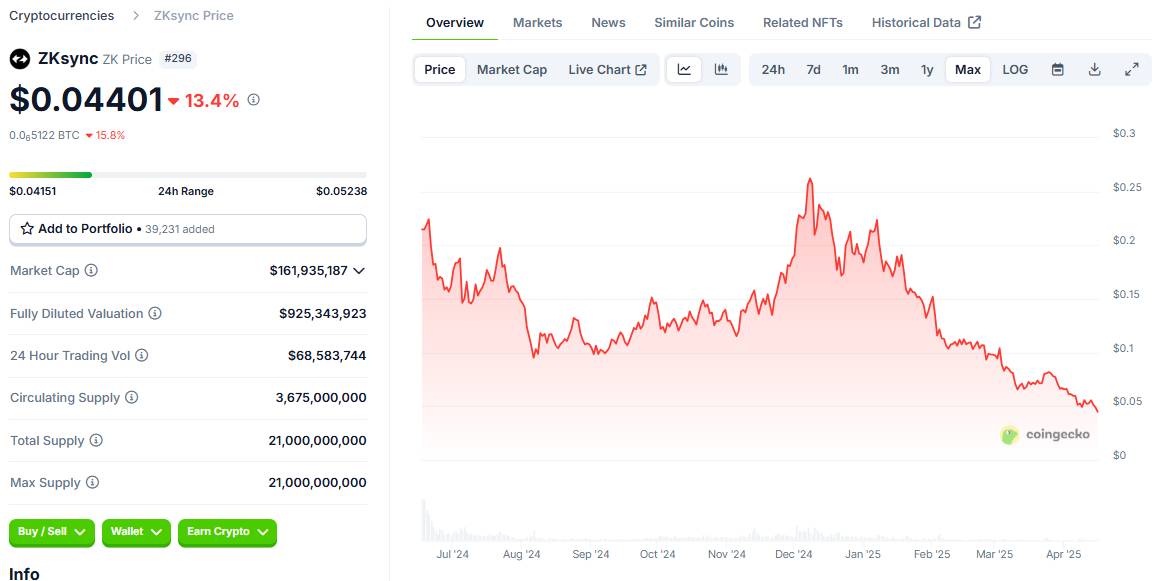Screen dimensions: 1155x581
Task: Set chart range to 1m
Action: [850, 69]
